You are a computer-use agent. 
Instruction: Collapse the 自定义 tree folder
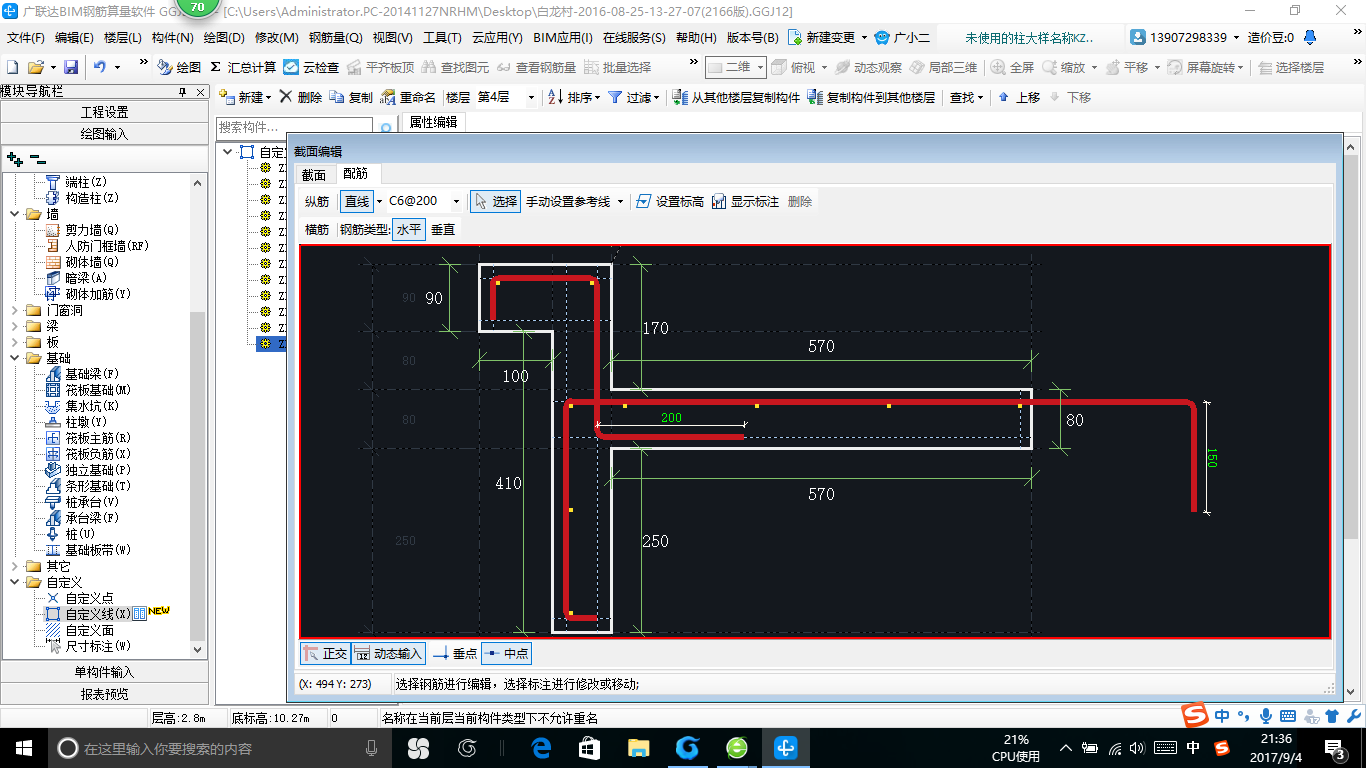14,582
